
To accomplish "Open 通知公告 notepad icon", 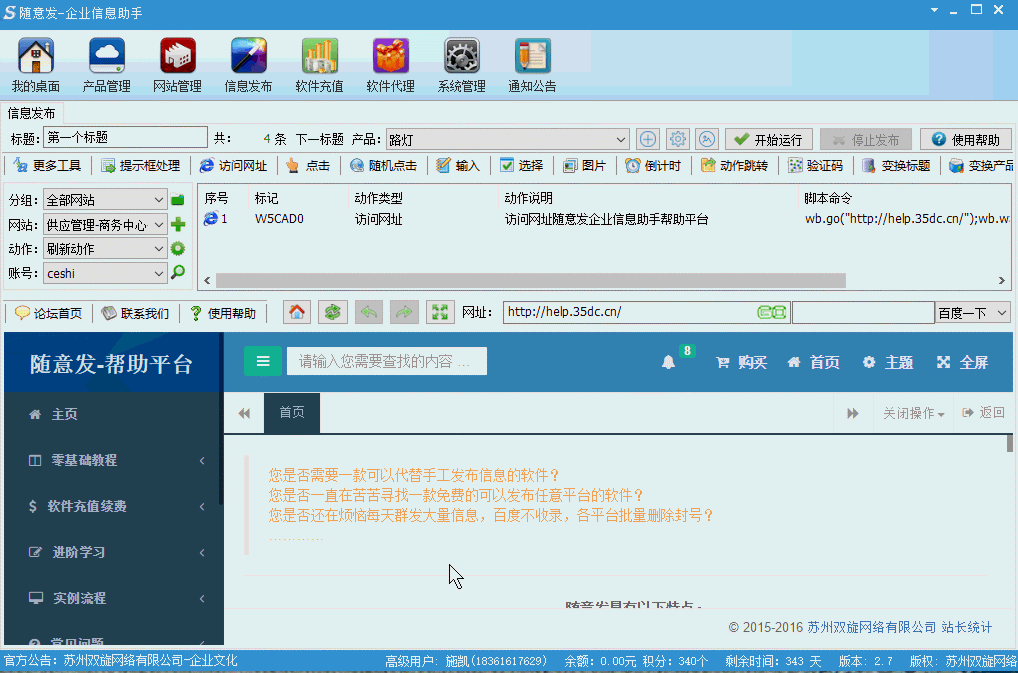I will click(532, 56).
